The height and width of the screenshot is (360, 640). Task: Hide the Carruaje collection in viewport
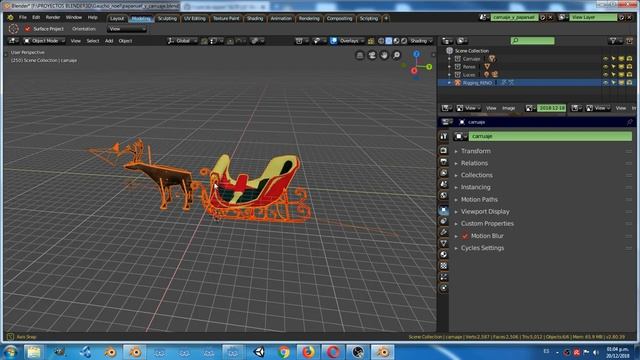[605, 59]
